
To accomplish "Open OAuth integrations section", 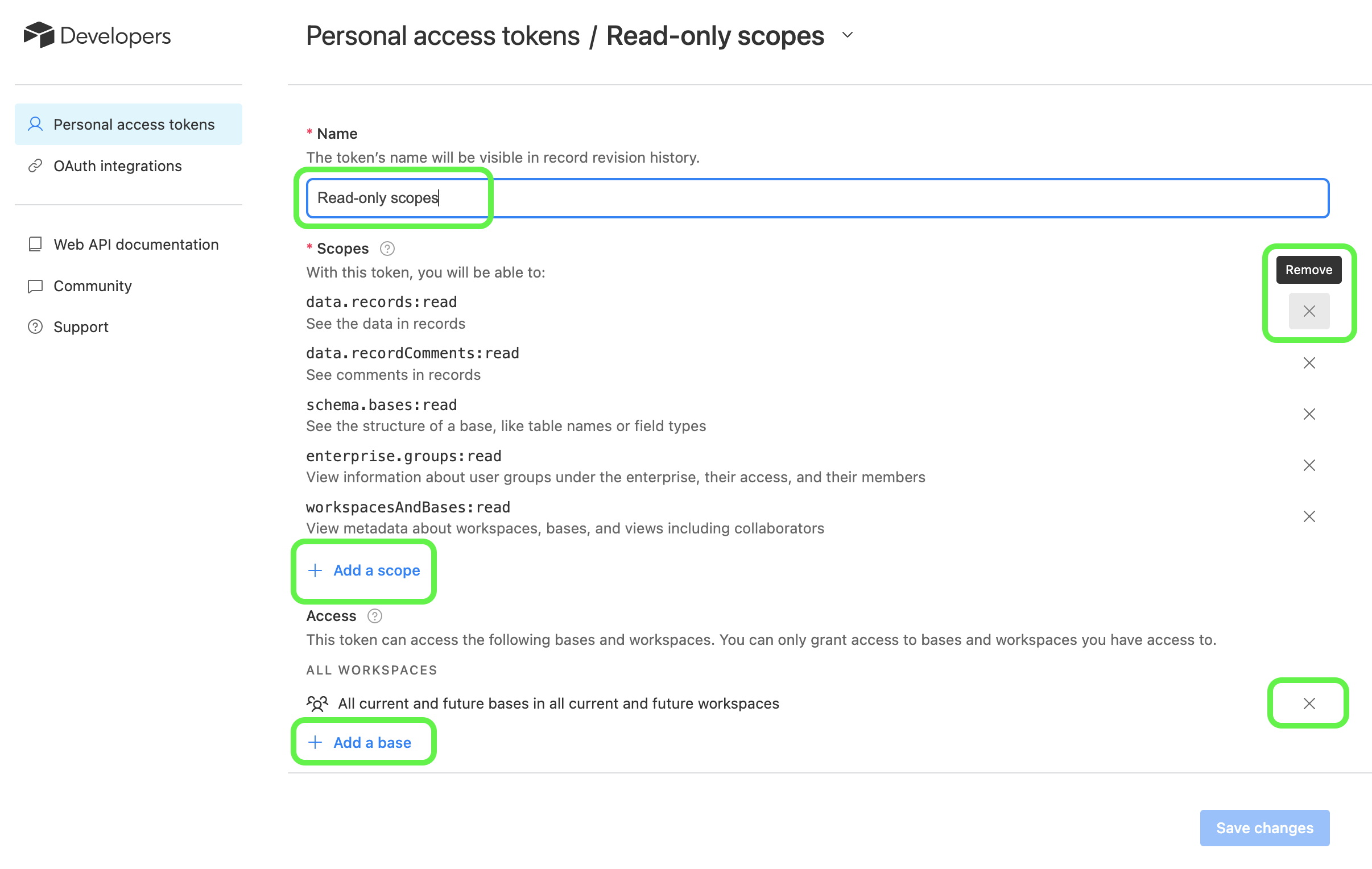I will [117, 166].
